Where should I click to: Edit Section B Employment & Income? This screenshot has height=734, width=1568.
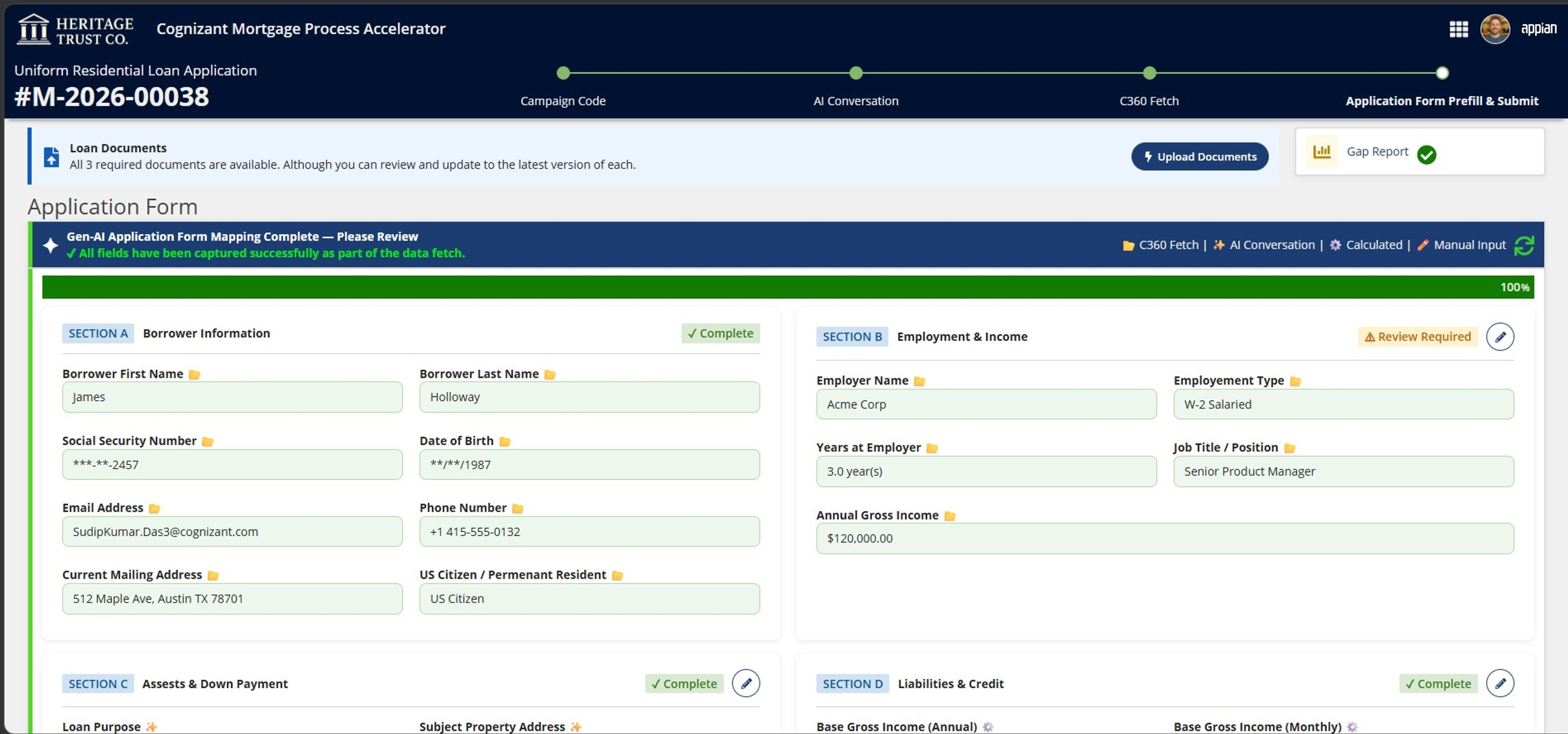tap(1500, 336)
